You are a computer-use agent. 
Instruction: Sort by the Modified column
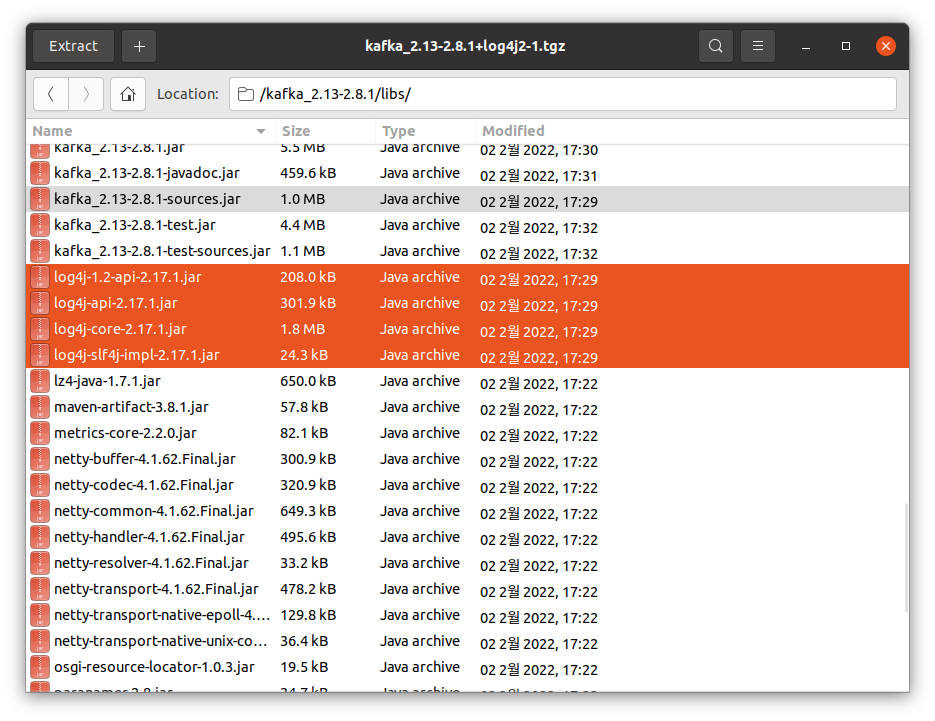(692, 131)
